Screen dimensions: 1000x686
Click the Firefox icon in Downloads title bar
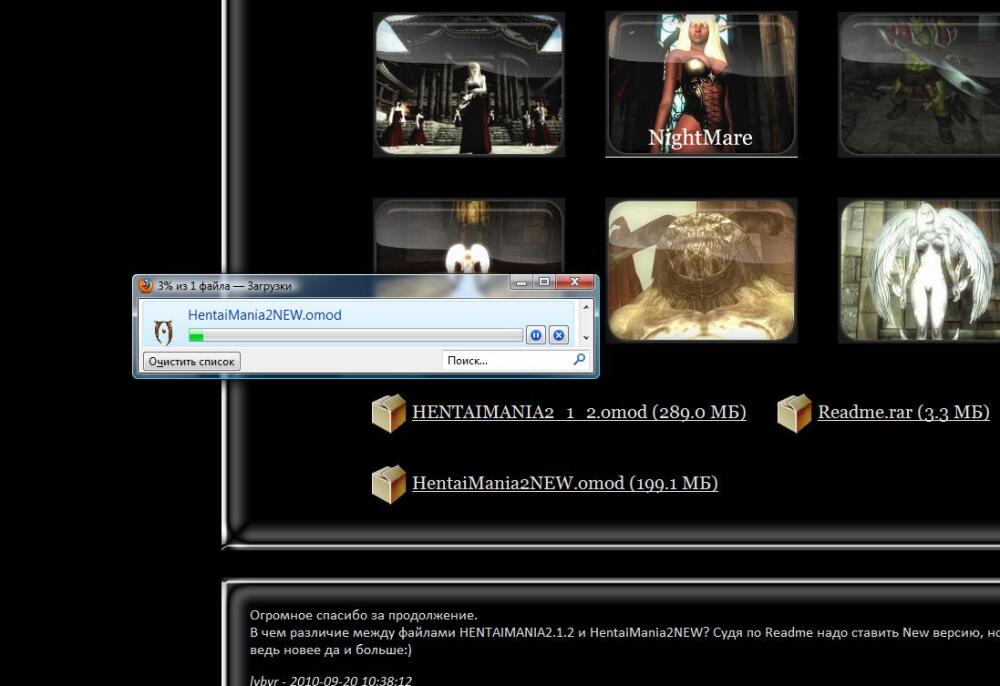tap(146, 286)
